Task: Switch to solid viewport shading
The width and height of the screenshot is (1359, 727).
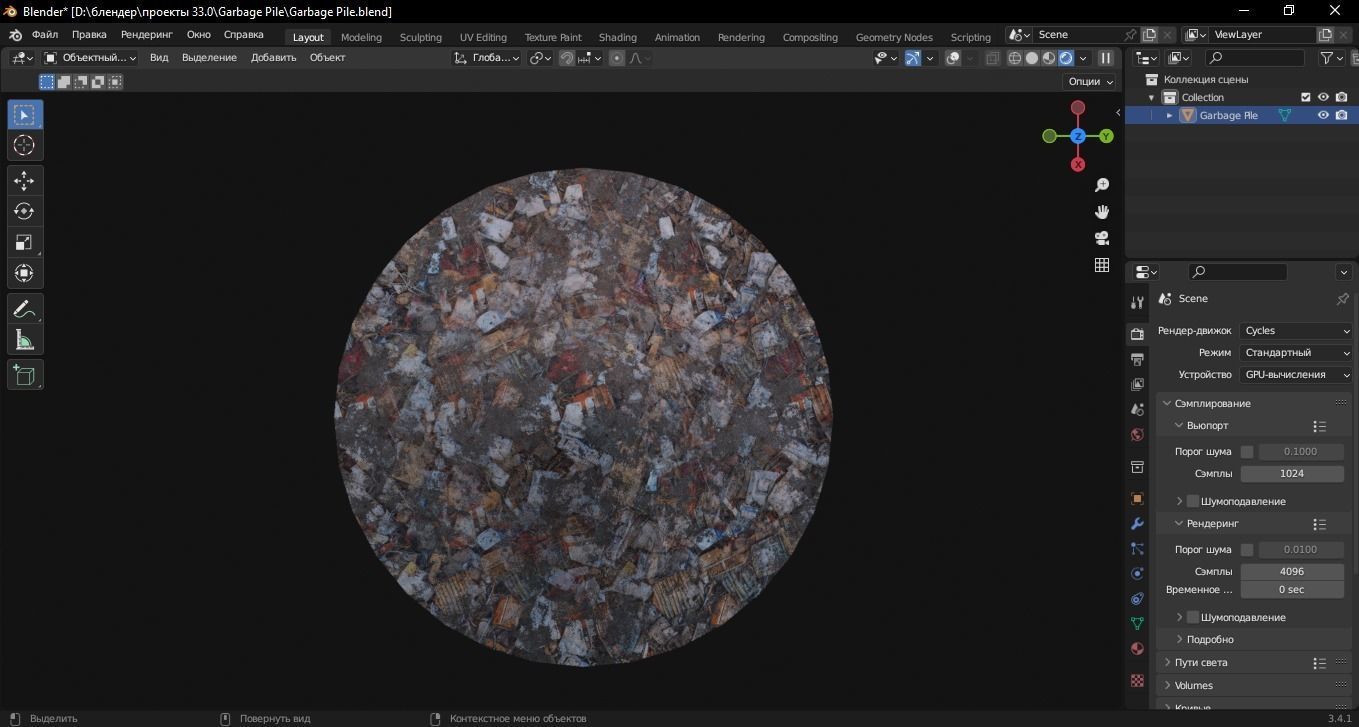Action: (1032, 58)
